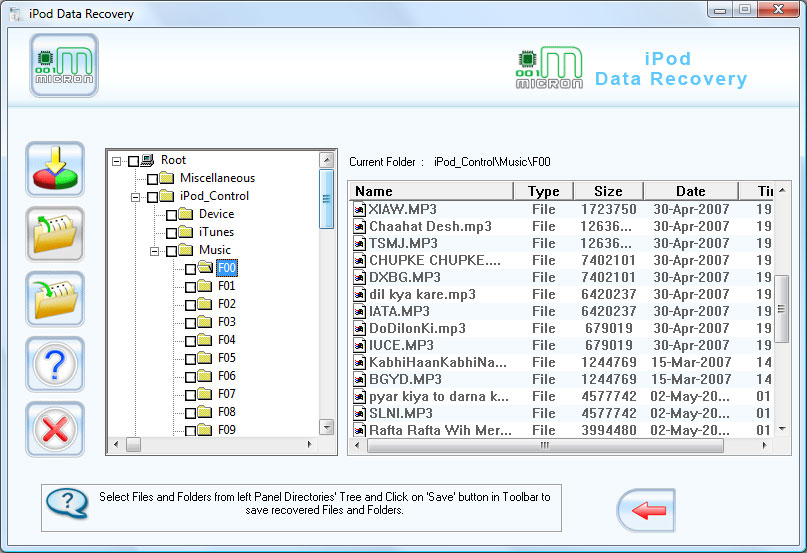The width and height of the screenshot is (807, 553).
Task: Collapse the Music tree node
Action: coord(154,251)
